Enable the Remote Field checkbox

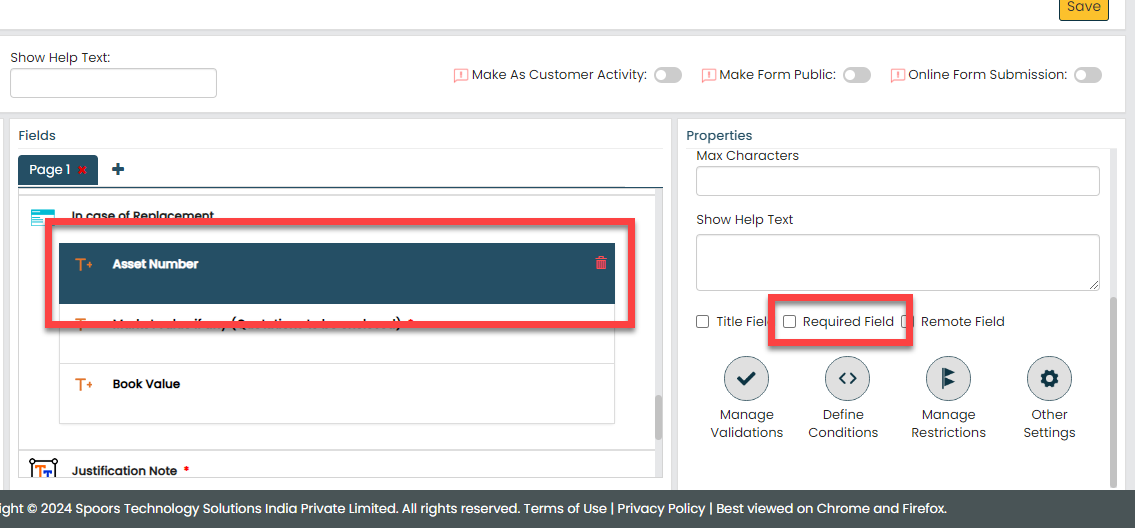908,322
